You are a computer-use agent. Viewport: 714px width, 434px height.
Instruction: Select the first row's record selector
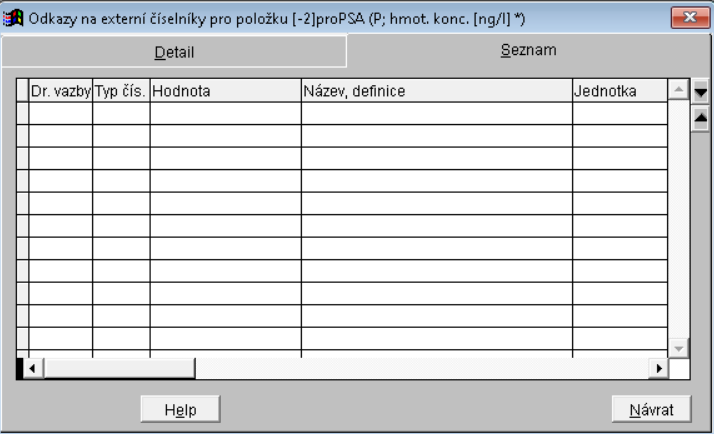23,113
